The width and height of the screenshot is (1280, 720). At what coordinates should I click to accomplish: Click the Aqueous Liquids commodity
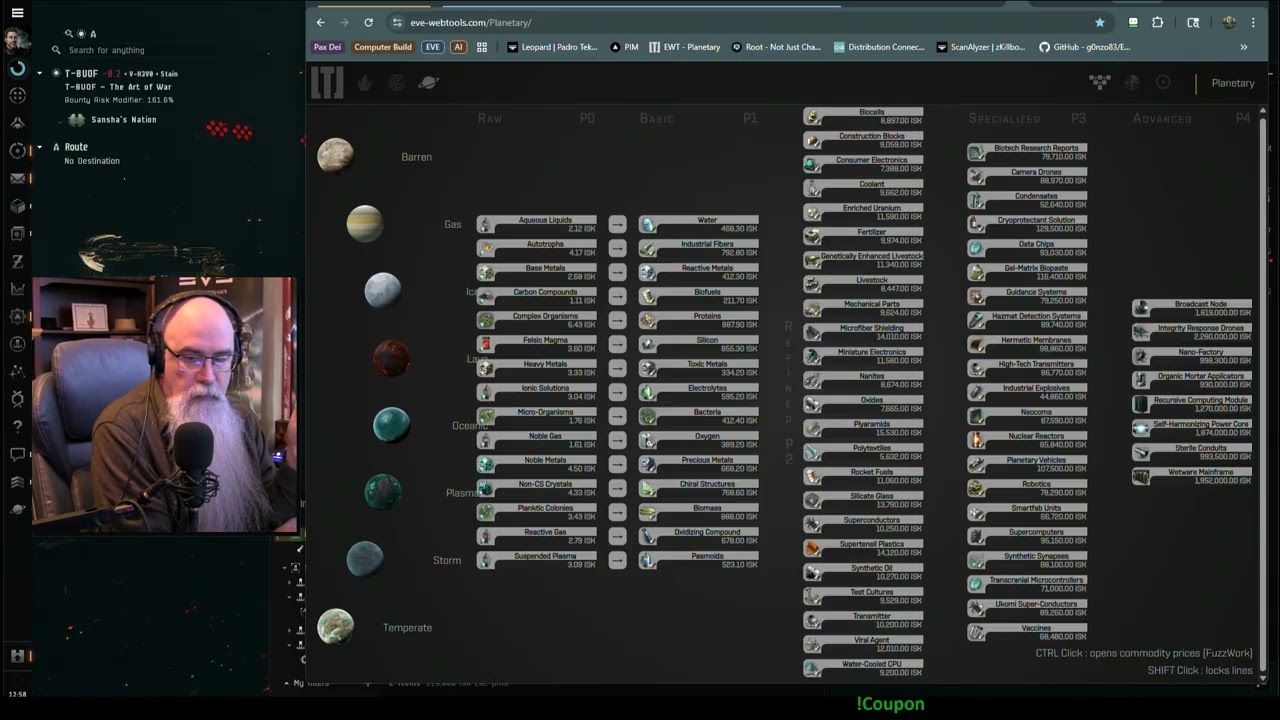pyautogui.click(x=537, y=224)
